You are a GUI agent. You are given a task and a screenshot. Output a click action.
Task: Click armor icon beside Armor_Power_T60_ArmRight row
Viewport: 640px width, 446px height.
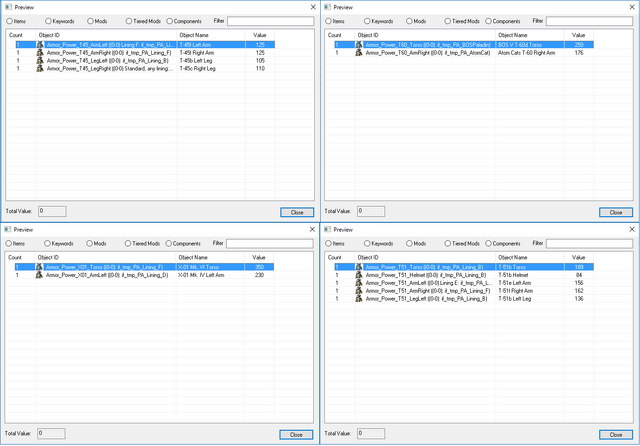[359, 53]
